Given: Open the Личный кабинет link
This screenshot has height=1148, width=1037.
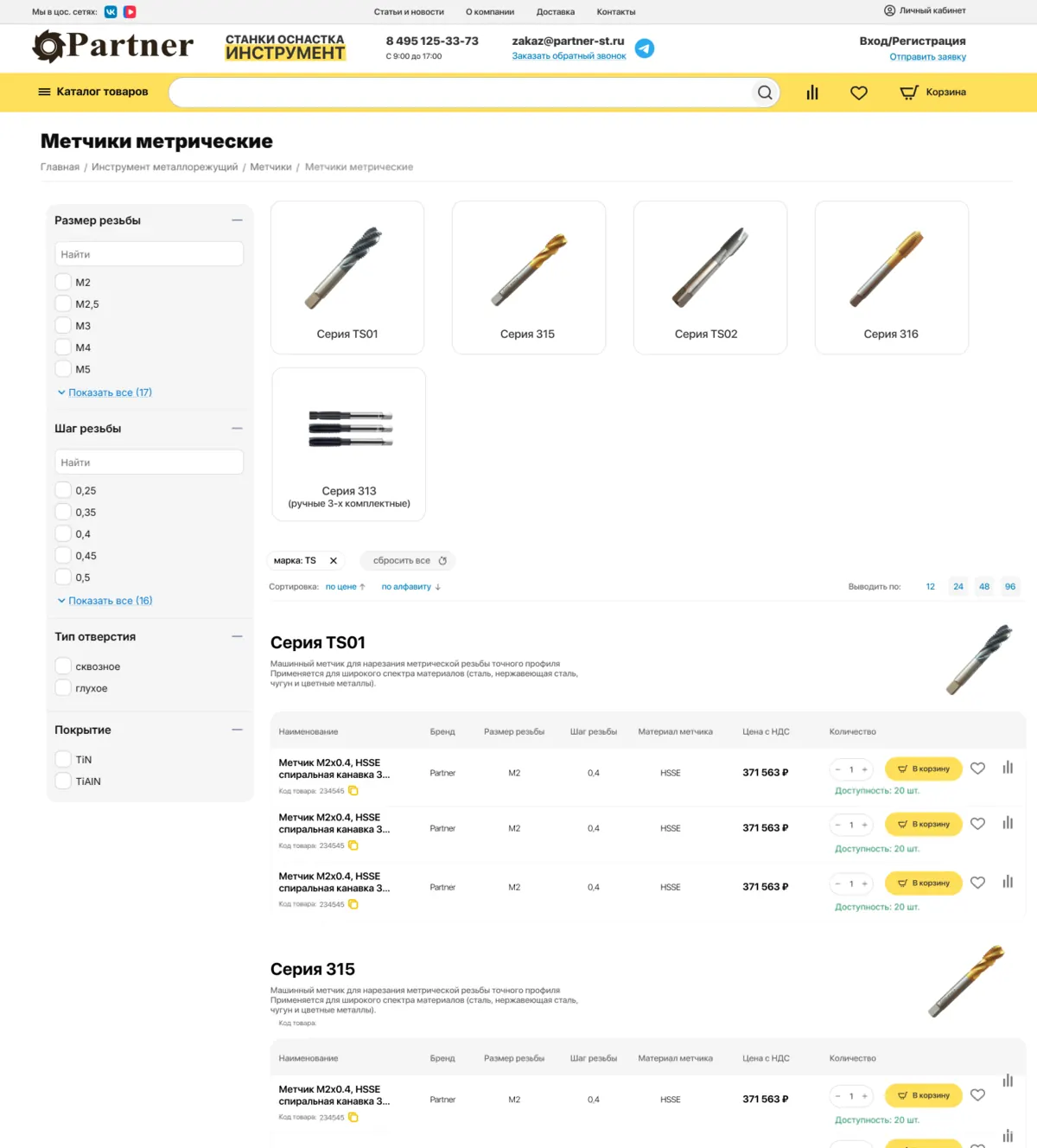Looking at the screenshot, I should pyautogui.click(x=925, y=10).
